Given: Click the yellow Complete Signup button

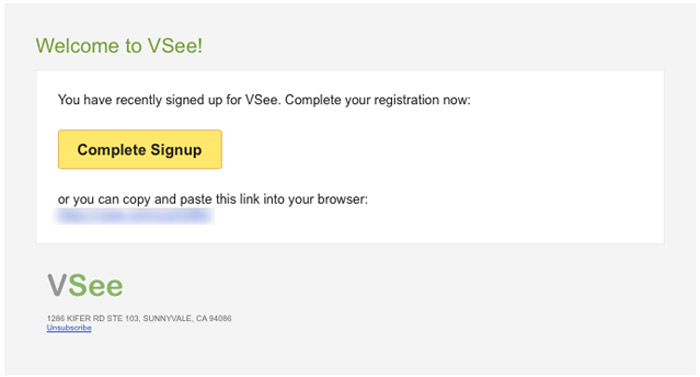Looking at the screenshot, I should 140,149.
